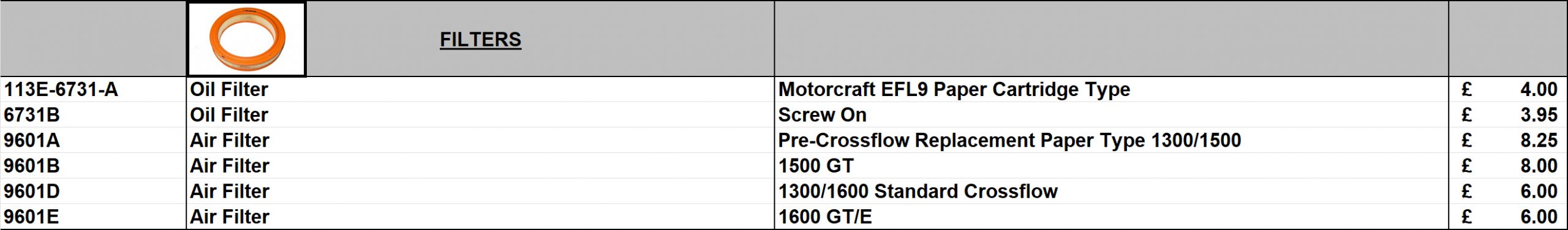Select the £3.95 price cell

pos(1508,115)
